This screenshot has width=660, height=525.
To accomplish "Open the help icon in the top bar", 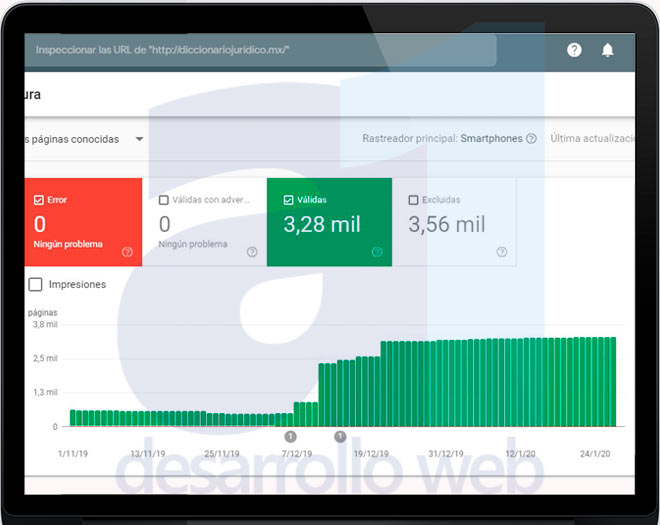I will coord(574,50).
